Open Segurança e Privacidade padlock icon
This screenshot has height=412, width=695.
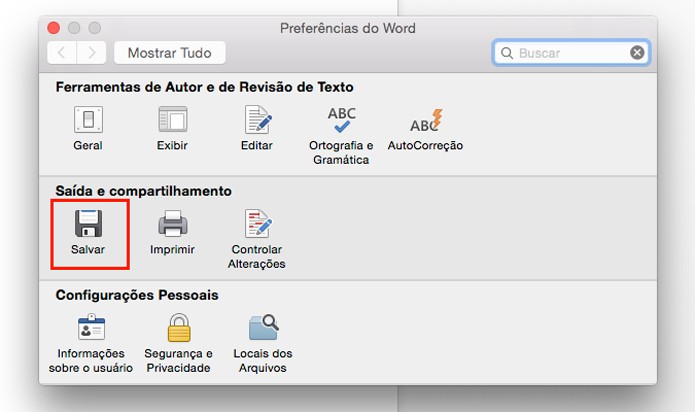[179, 328]
